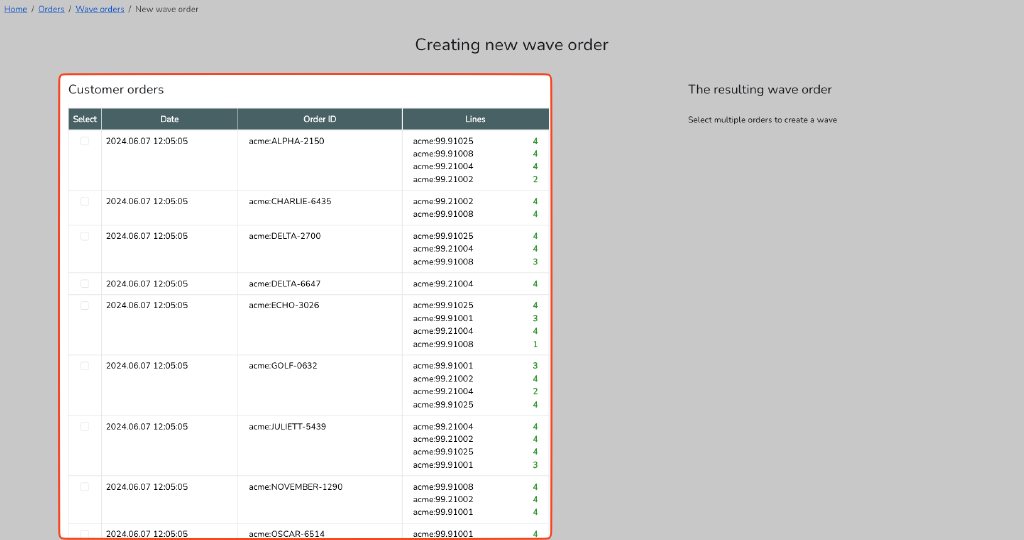This screenshot has width=1024, height=540.
Task: Click the Order ID column header
Action: (320, 119)
